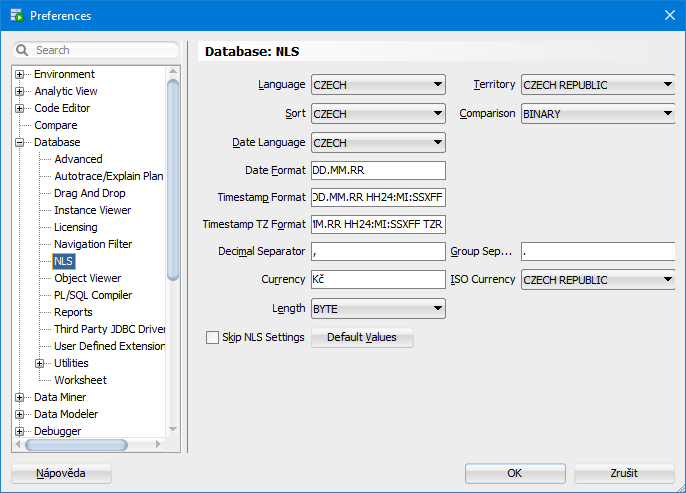Open the Date Language combo box
686x493 pixels.
pos(378,143)
